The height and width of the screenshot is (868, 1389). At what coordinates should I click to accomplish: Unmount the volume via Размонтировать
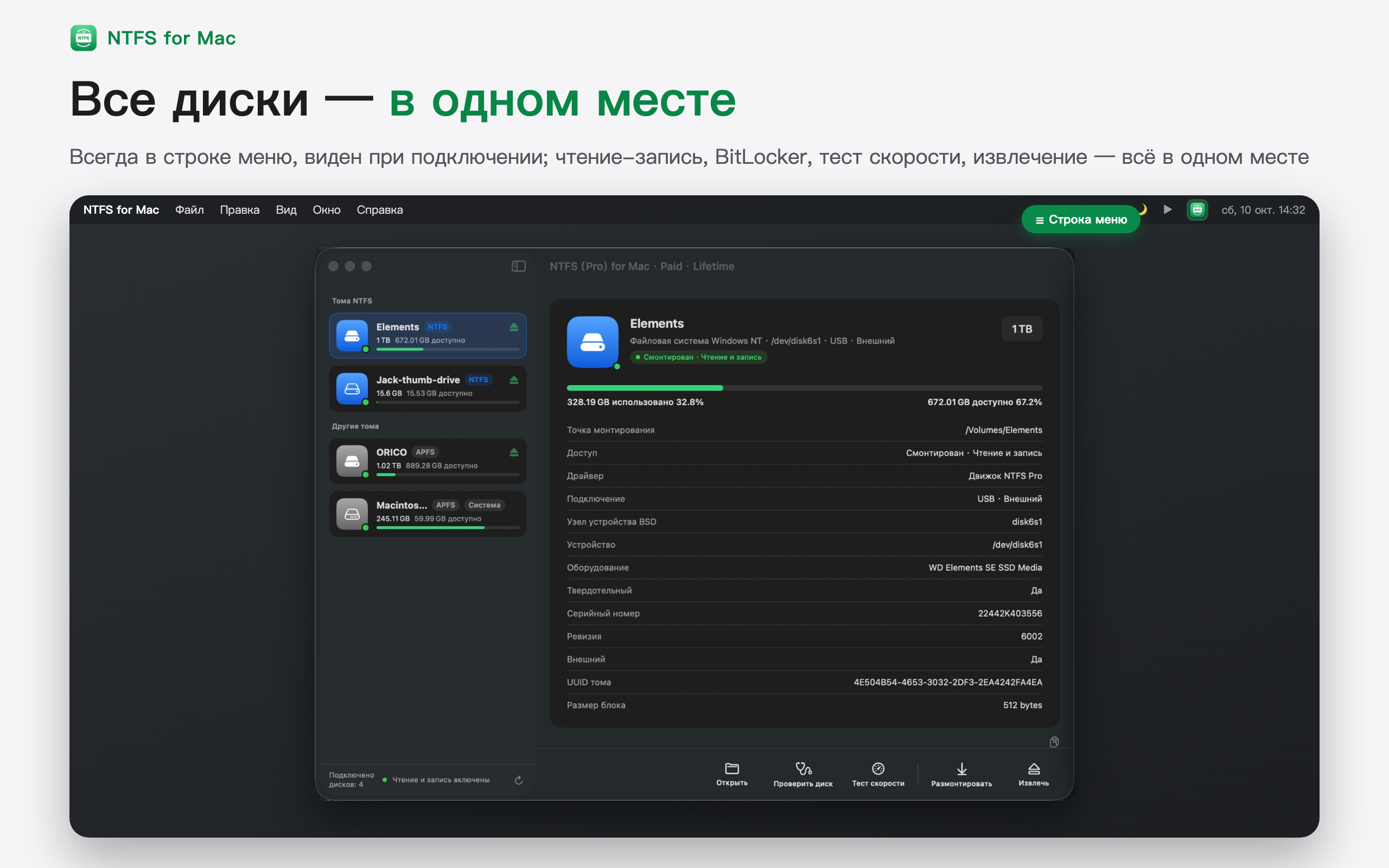(961, 774)
